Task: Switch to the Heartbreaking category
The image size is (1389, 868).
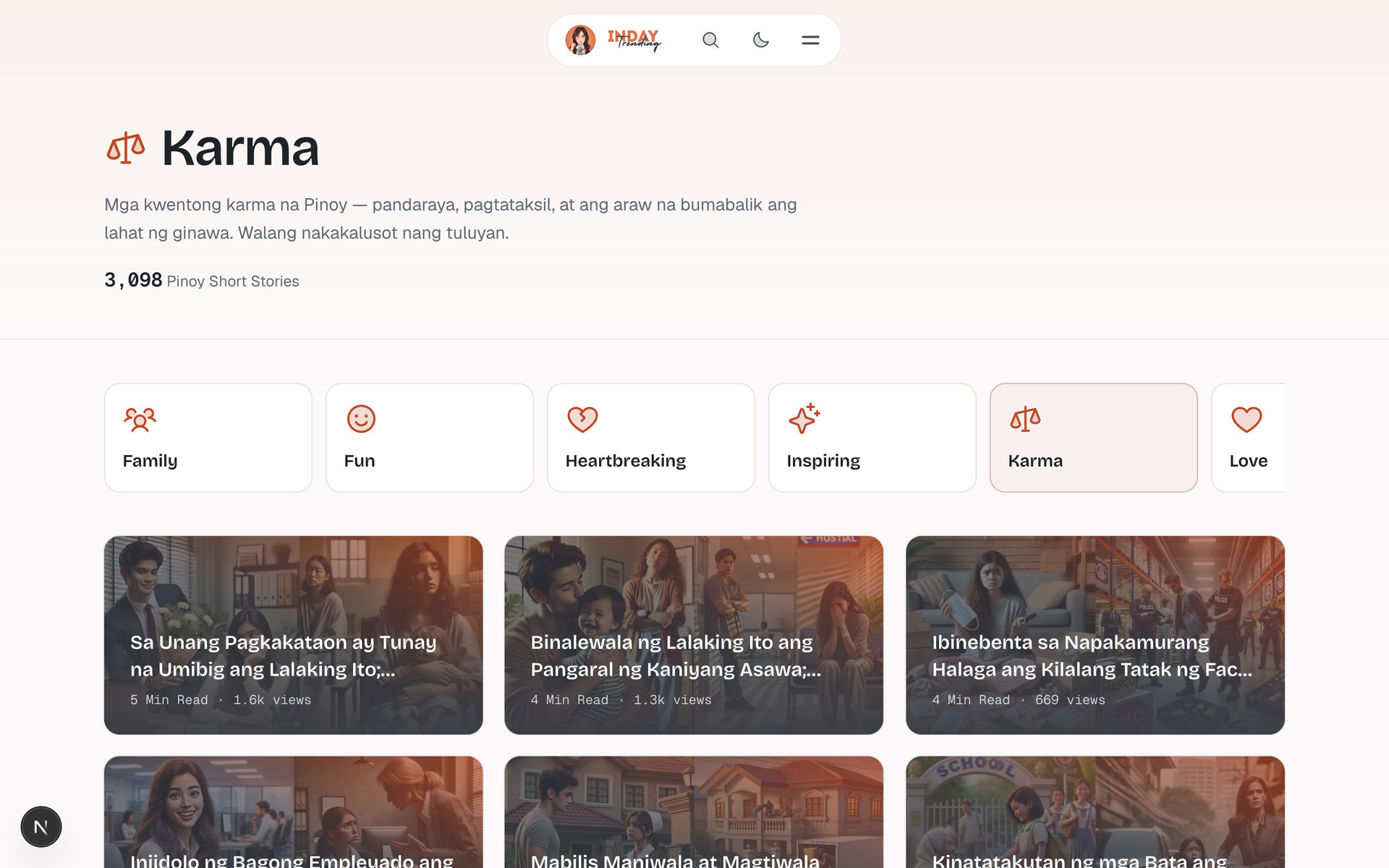Action: click(651, 438)
